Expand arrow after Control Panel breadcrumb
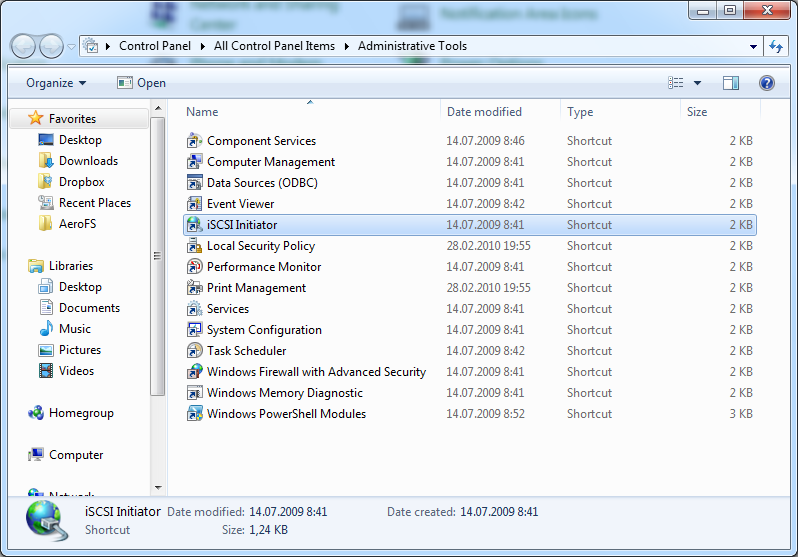Screen dimensions: 798x557 203,46
